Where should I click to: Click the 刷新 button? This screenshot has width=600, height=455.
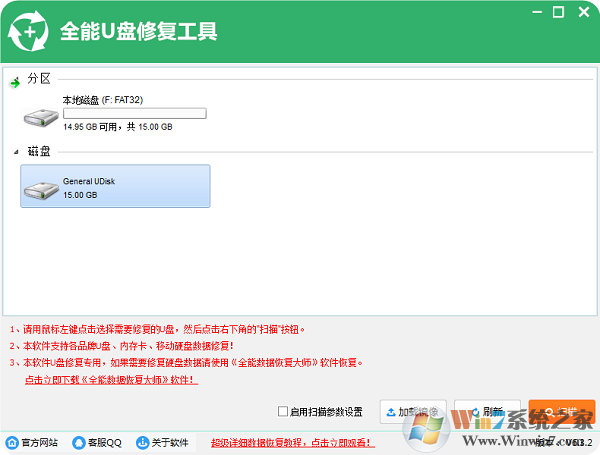coord(487,412)
